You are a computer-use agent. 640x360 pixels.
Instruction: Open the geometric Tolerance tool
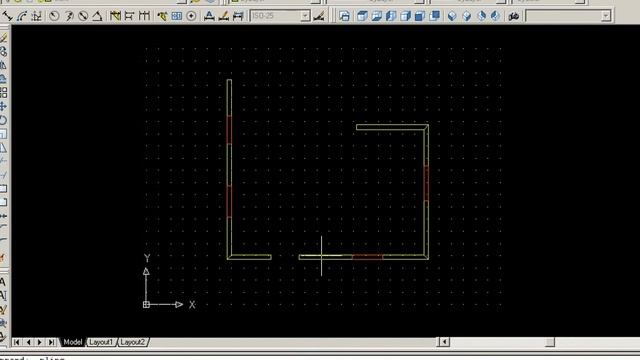point(177,16)
